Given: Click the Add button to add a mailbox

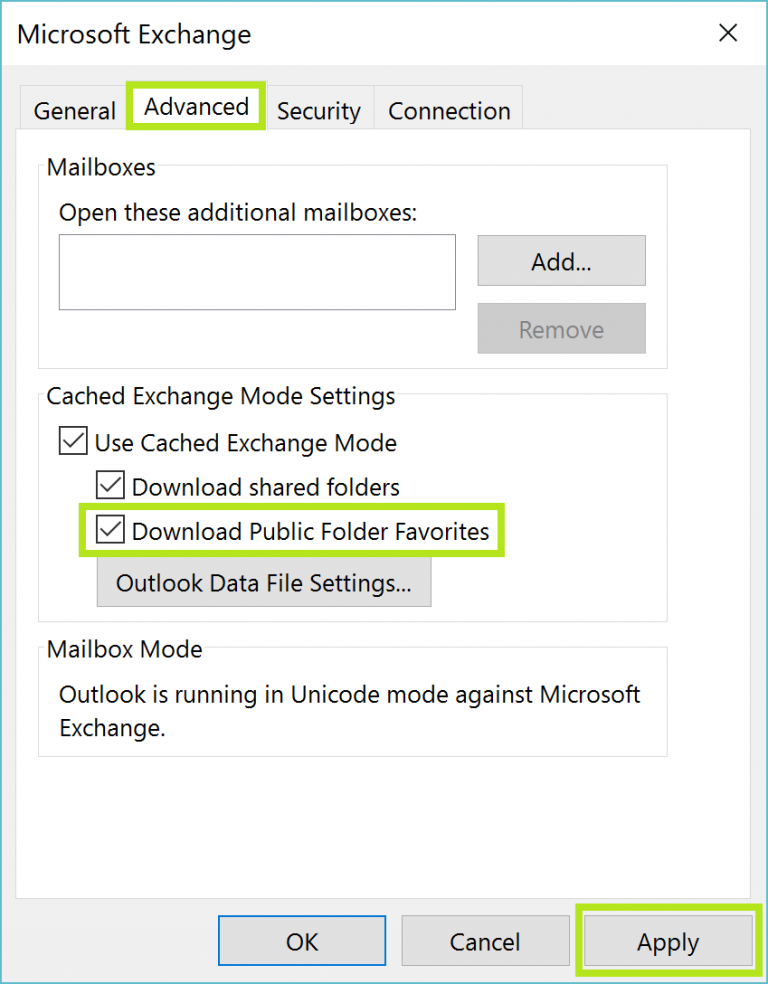Looking at the screenshot, I should point(561,260).
